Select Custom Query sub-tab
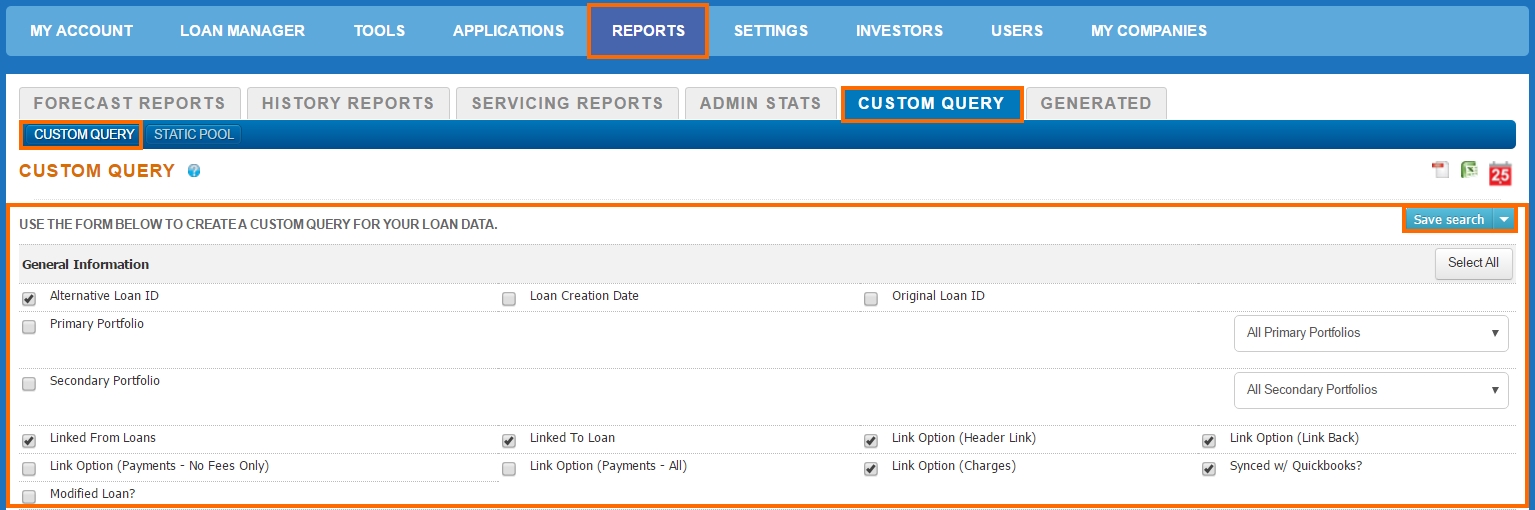 (x=84, y=134)
